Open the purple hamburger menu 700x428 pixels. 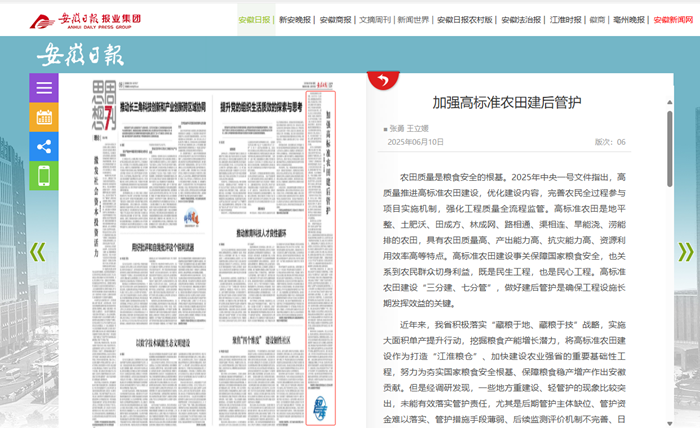(44, 88)
